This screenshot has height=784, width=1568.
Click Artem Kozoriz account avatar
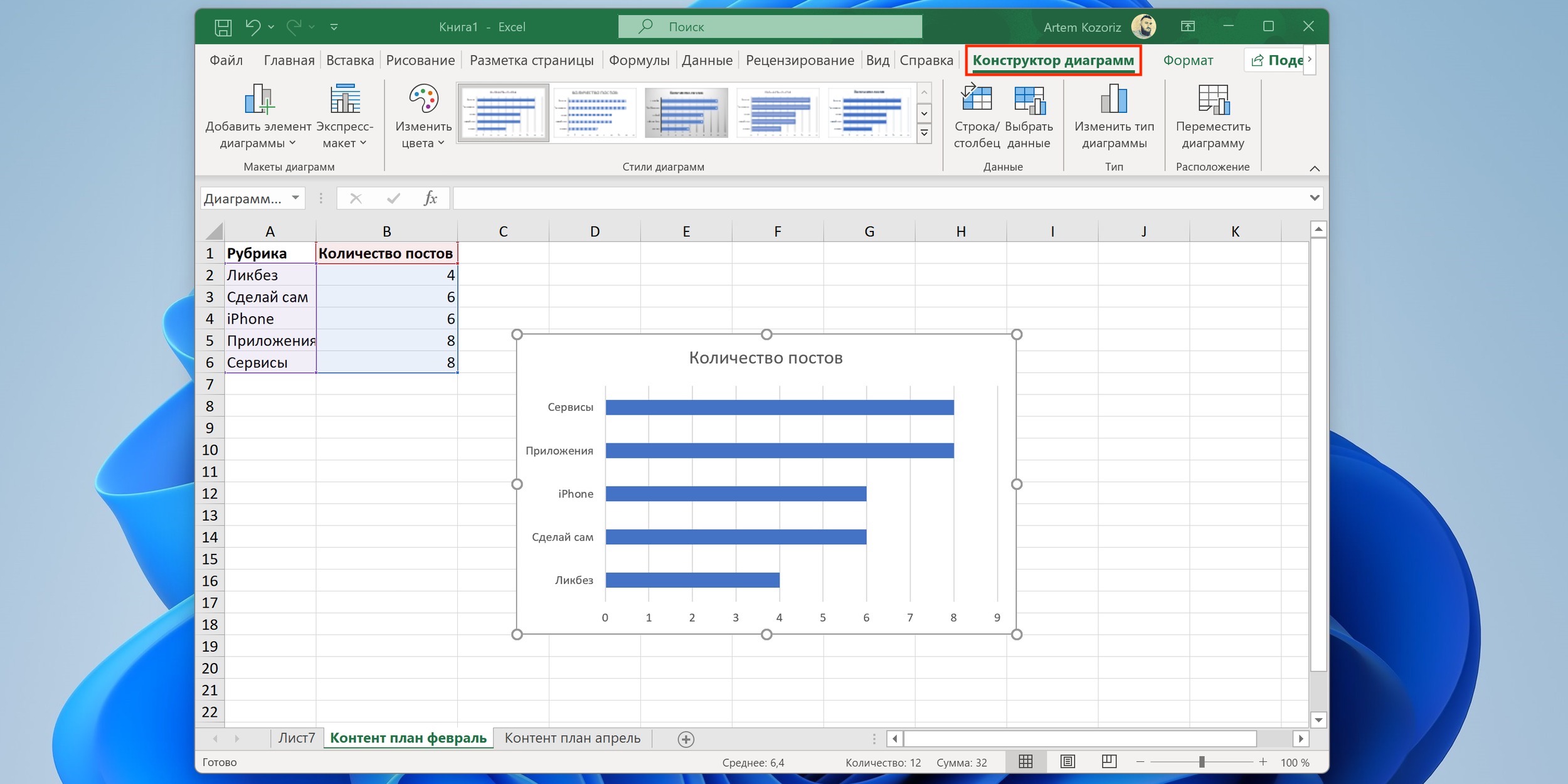[1143, 27]
